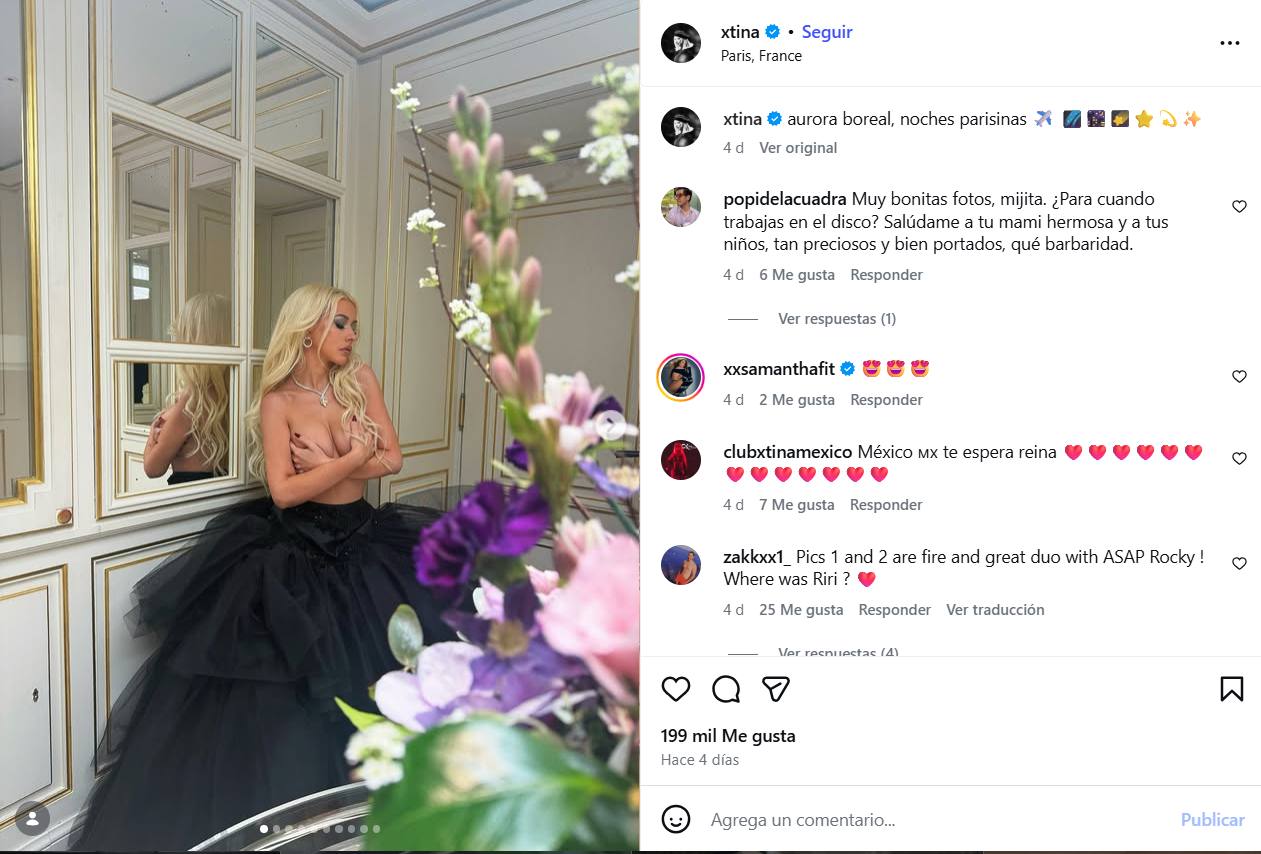Open the three-dot more options menu
Image resolution: width=1261 pixels, height=854 pixels.
click(x=1230, y=43)
